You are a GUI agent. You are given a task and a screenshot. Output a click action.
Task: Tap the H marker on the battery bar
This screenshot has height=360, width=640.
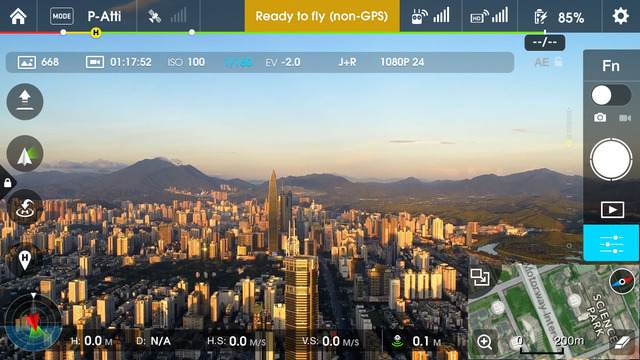[96, 33]
